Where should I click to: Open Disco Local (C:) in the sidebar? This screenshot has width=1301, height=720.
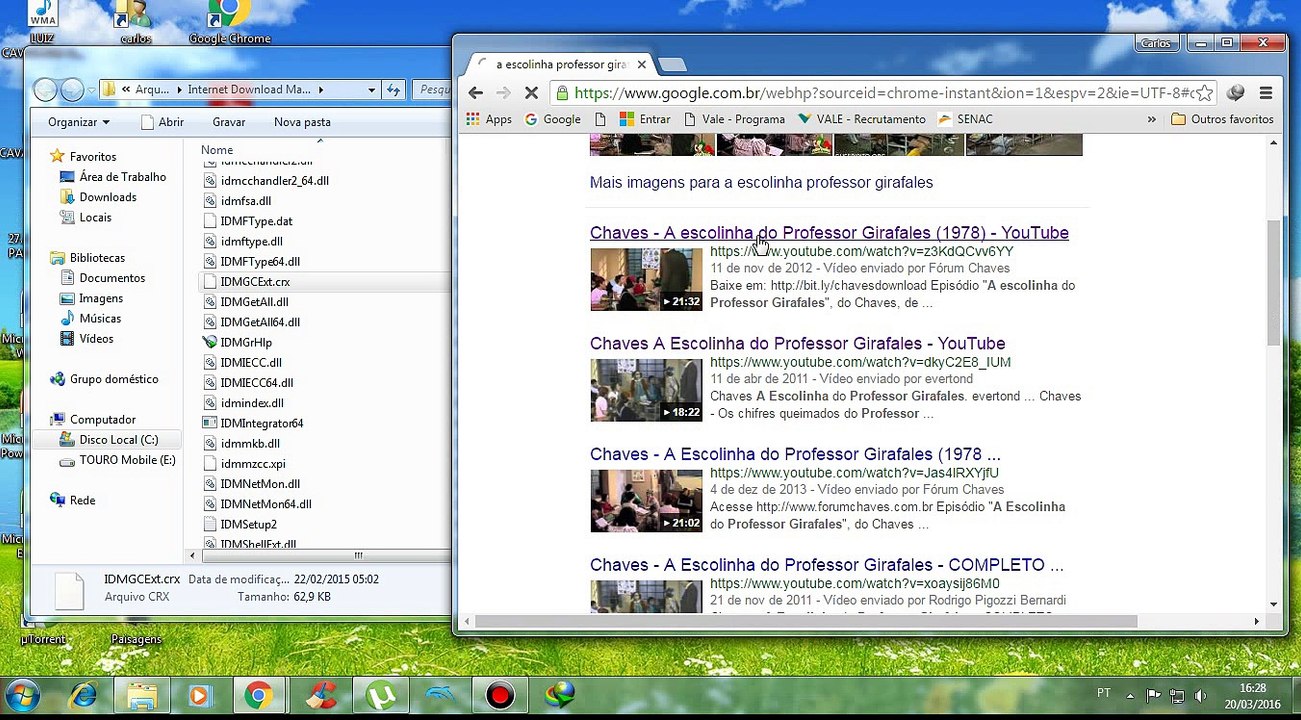click(x=109, y=440)
